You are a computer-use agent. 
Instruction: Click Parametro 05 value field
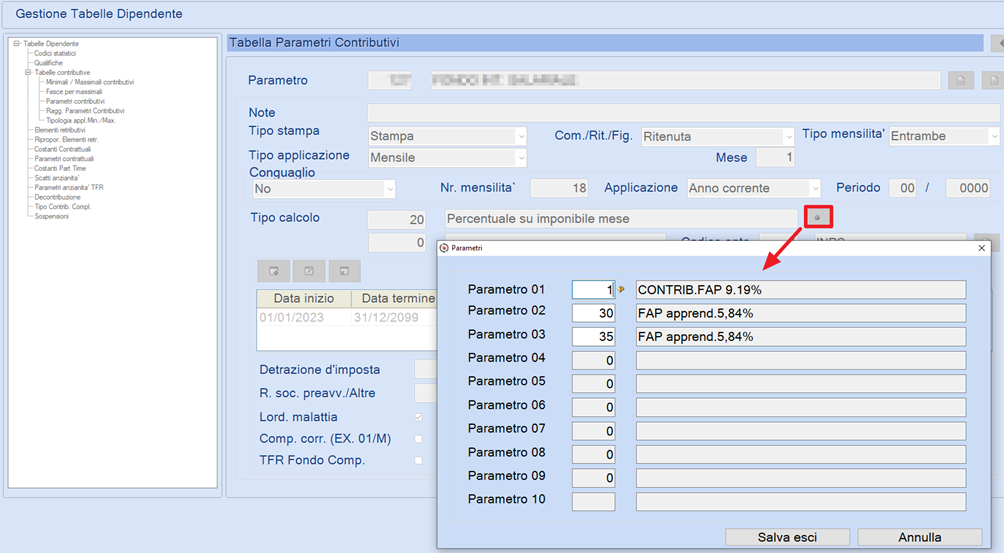click(593, 383)
